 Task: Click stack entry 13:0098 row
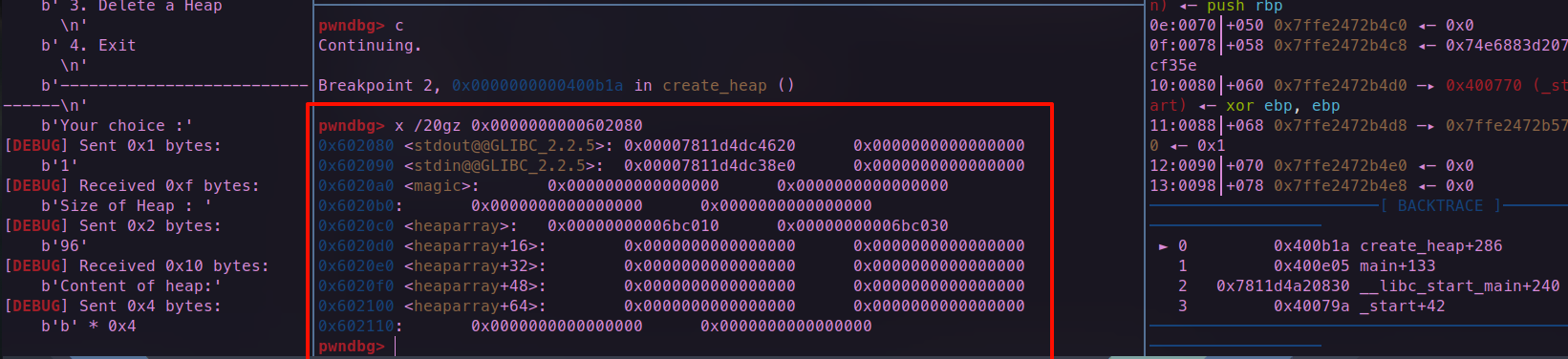[1312, 185]
